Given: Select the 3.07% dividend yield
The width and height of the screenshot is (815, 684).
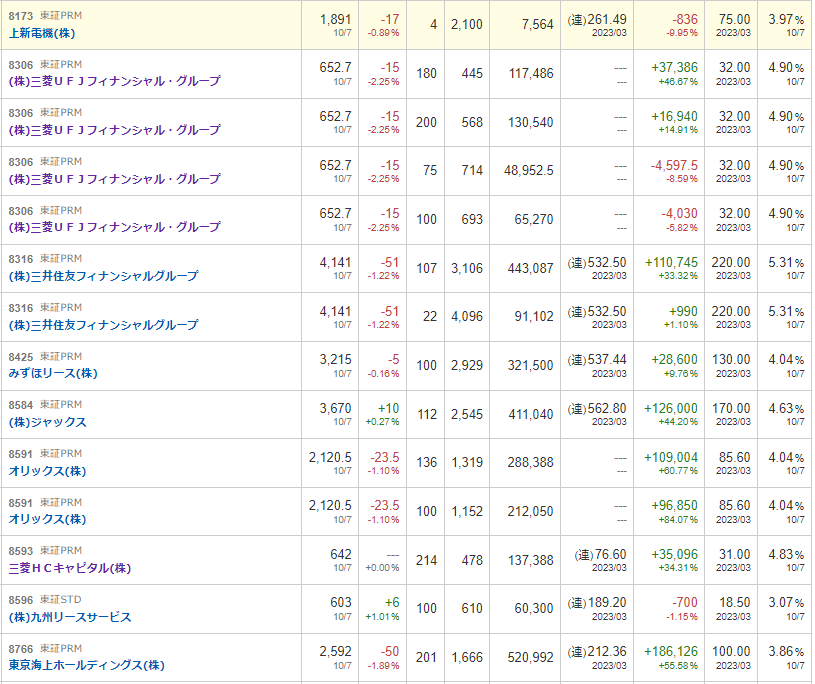Looking at the screenshot, I should click(x=786, y=602).
